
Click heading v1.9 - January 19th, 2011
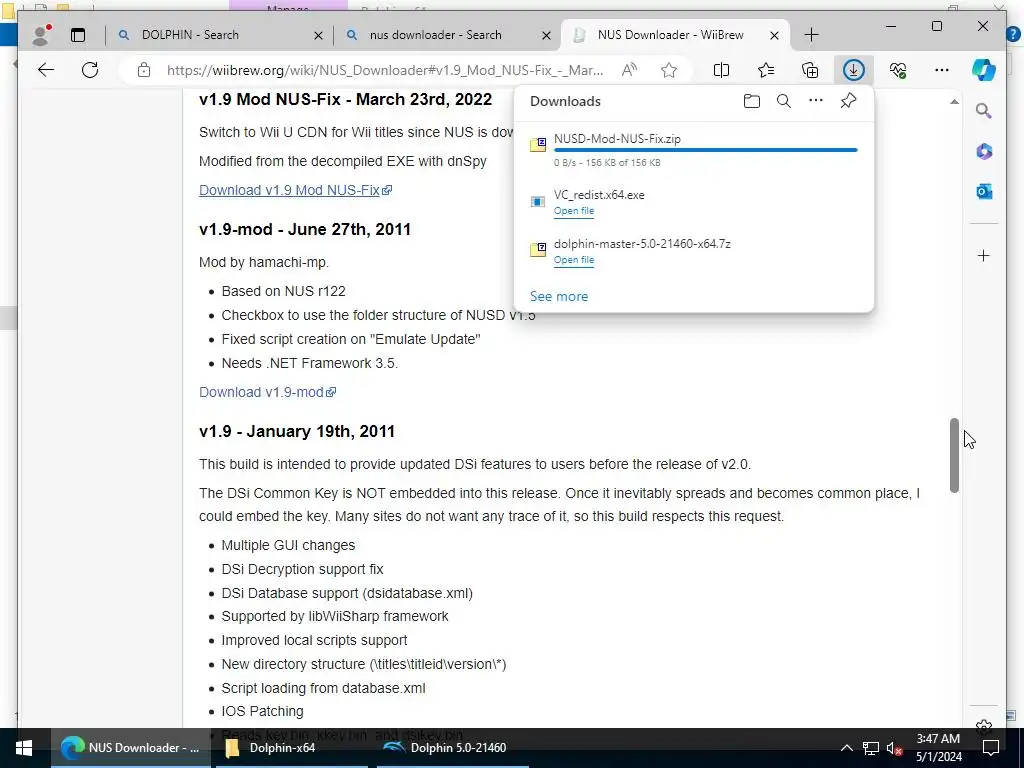click(x=297, y=432)
